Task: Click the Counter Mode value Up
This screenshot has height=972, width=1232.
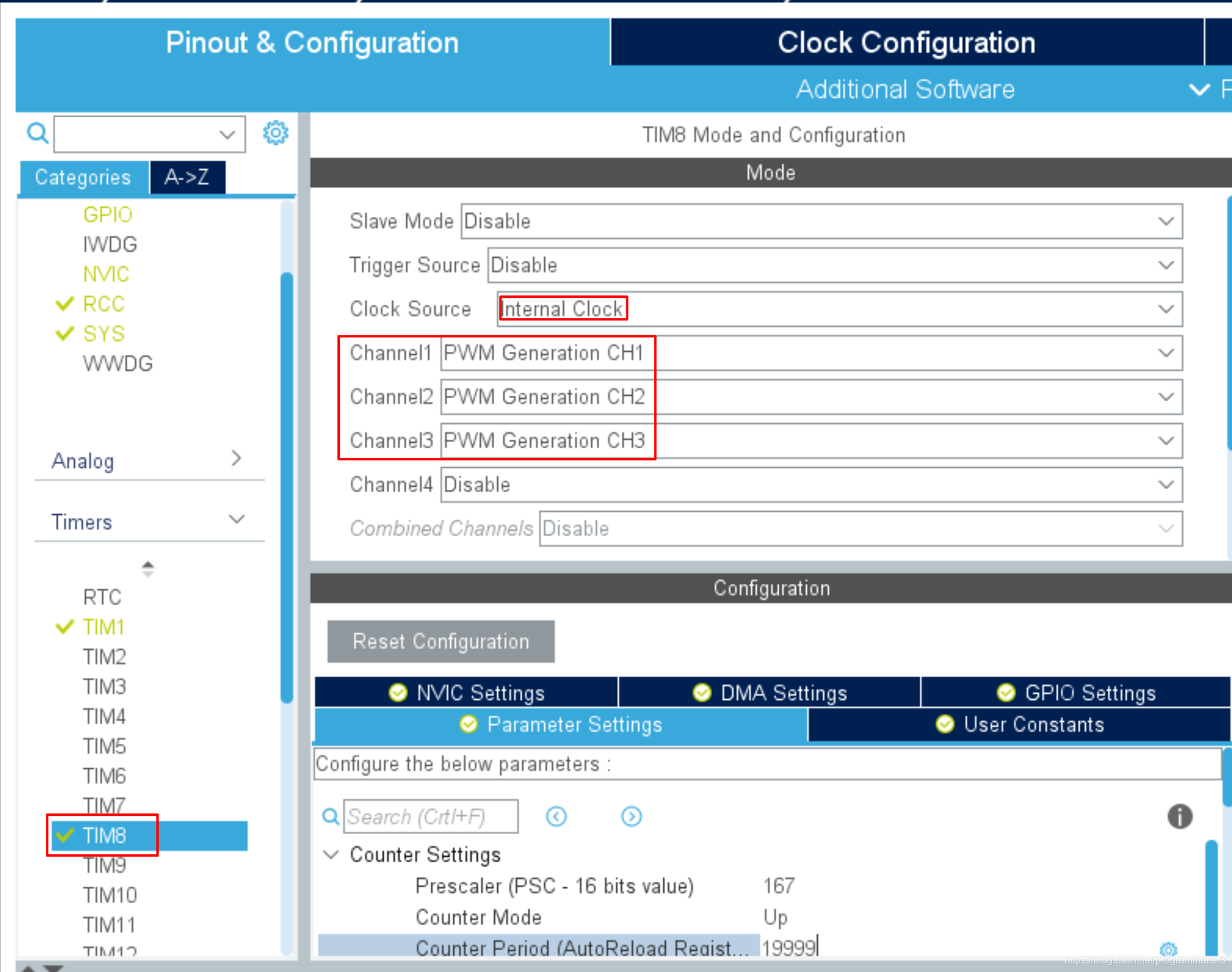Action: click(x=776, y=917)
